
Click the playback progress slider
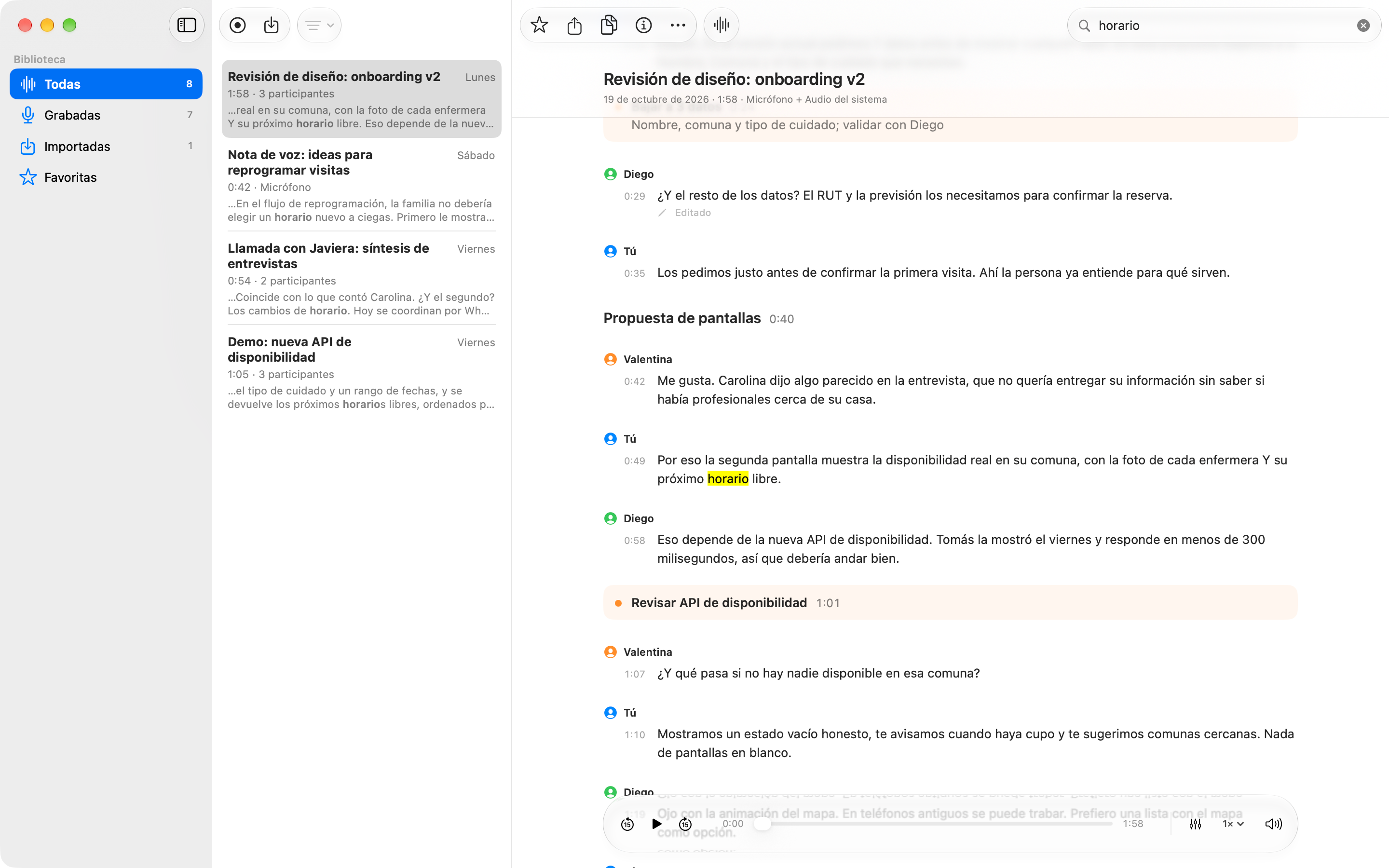[934, 825]
